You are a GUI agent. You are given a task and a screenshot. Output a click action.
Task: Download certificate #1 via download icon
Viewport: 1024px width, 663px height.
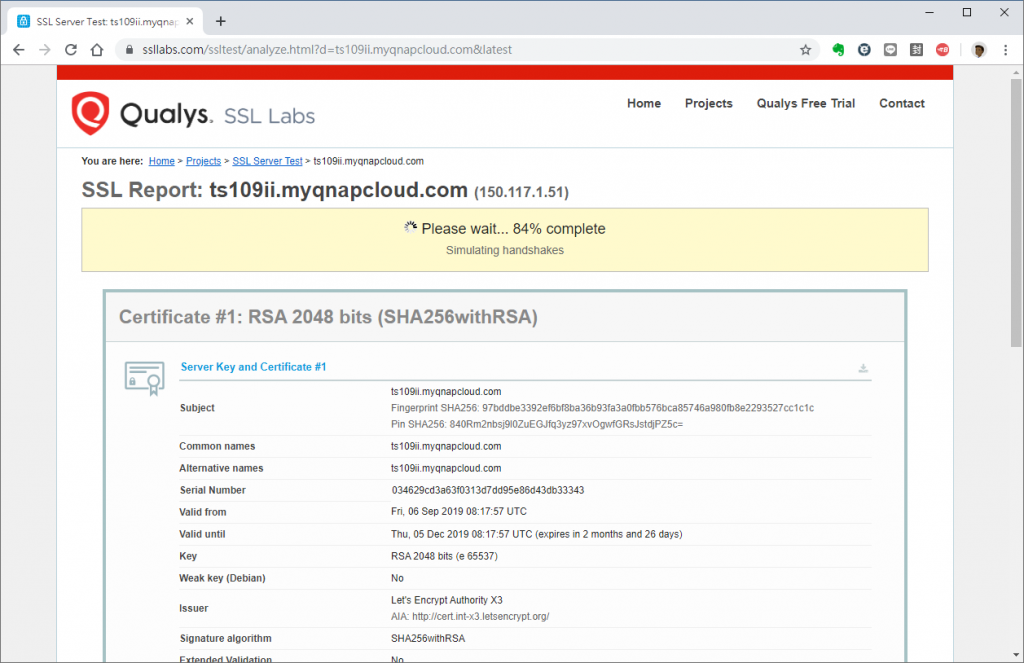pyautogui.click(x=863, y=368)
